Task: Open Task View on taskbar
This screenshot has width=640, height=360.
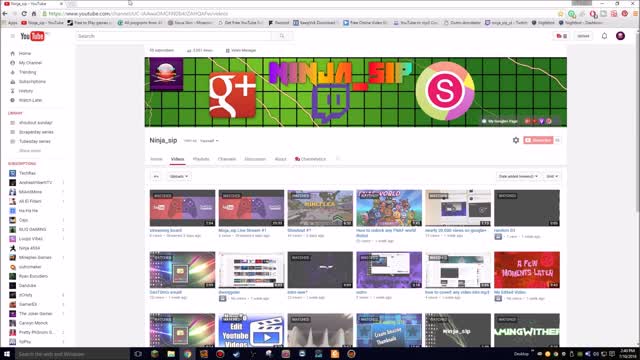Action: point(138,354)
